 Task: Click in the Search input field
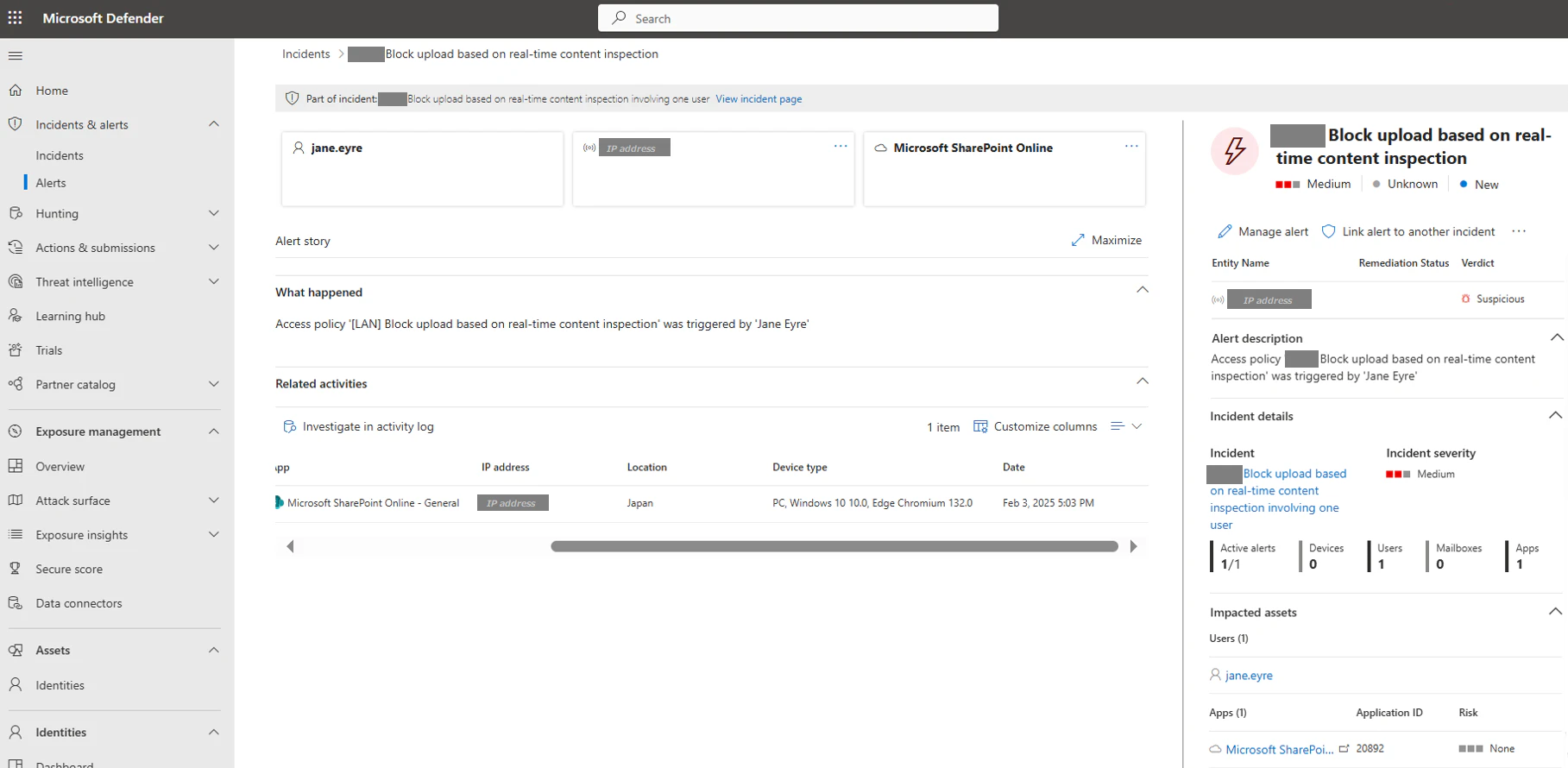pos(798,18)
